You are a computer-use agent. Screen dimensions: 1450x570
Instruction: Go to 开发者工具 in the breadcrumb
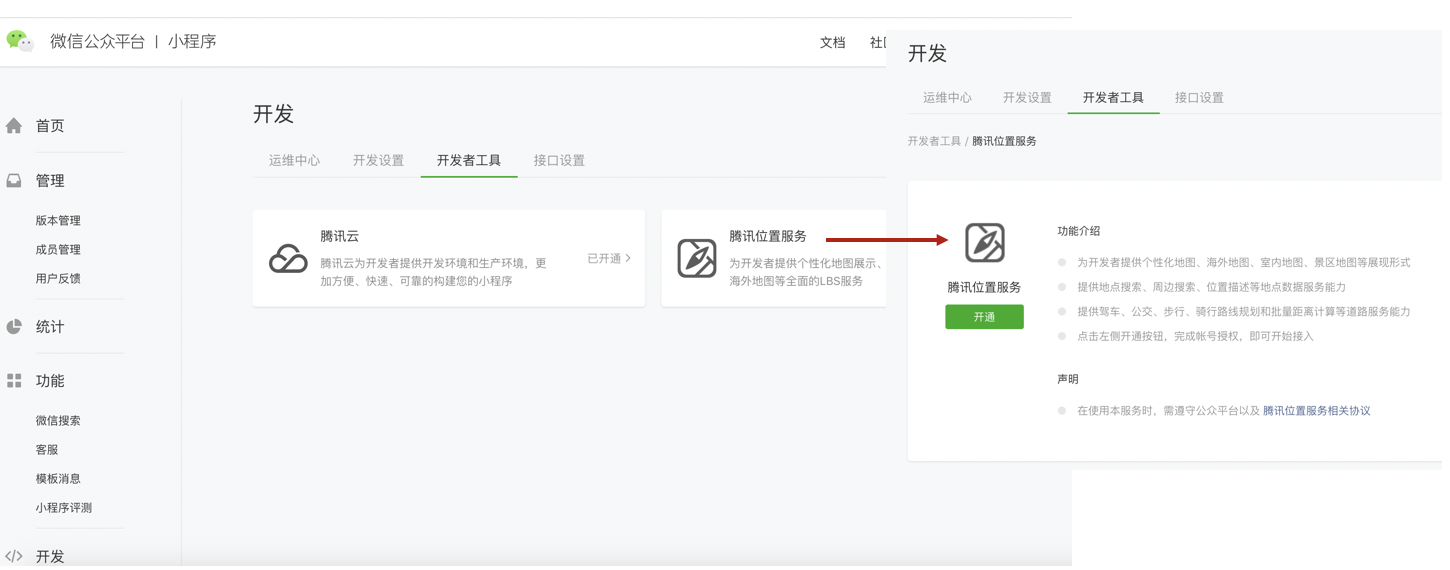(933, 141)
